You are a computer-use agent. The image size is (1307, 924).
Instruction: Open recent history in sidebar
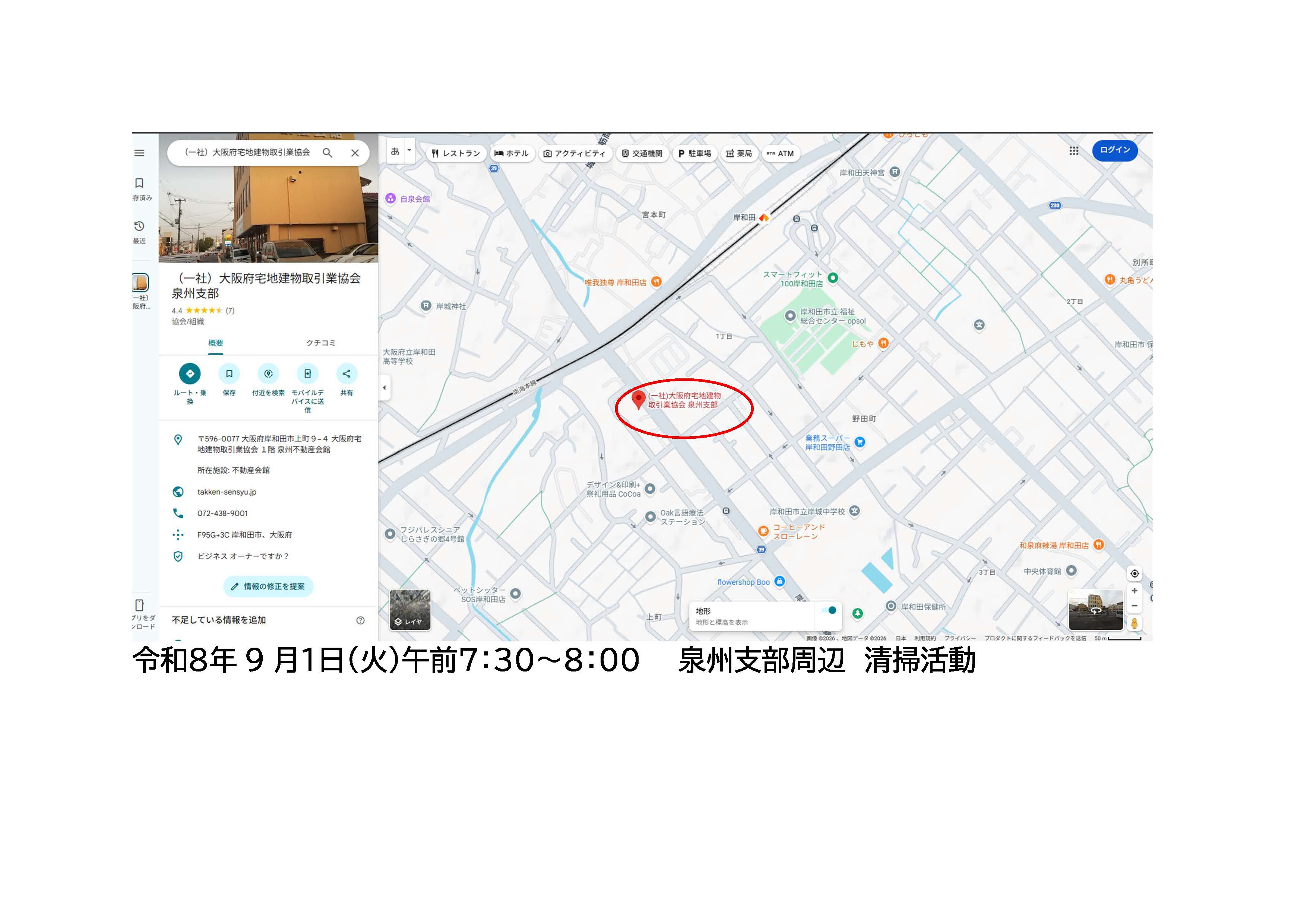pos(139,226)
